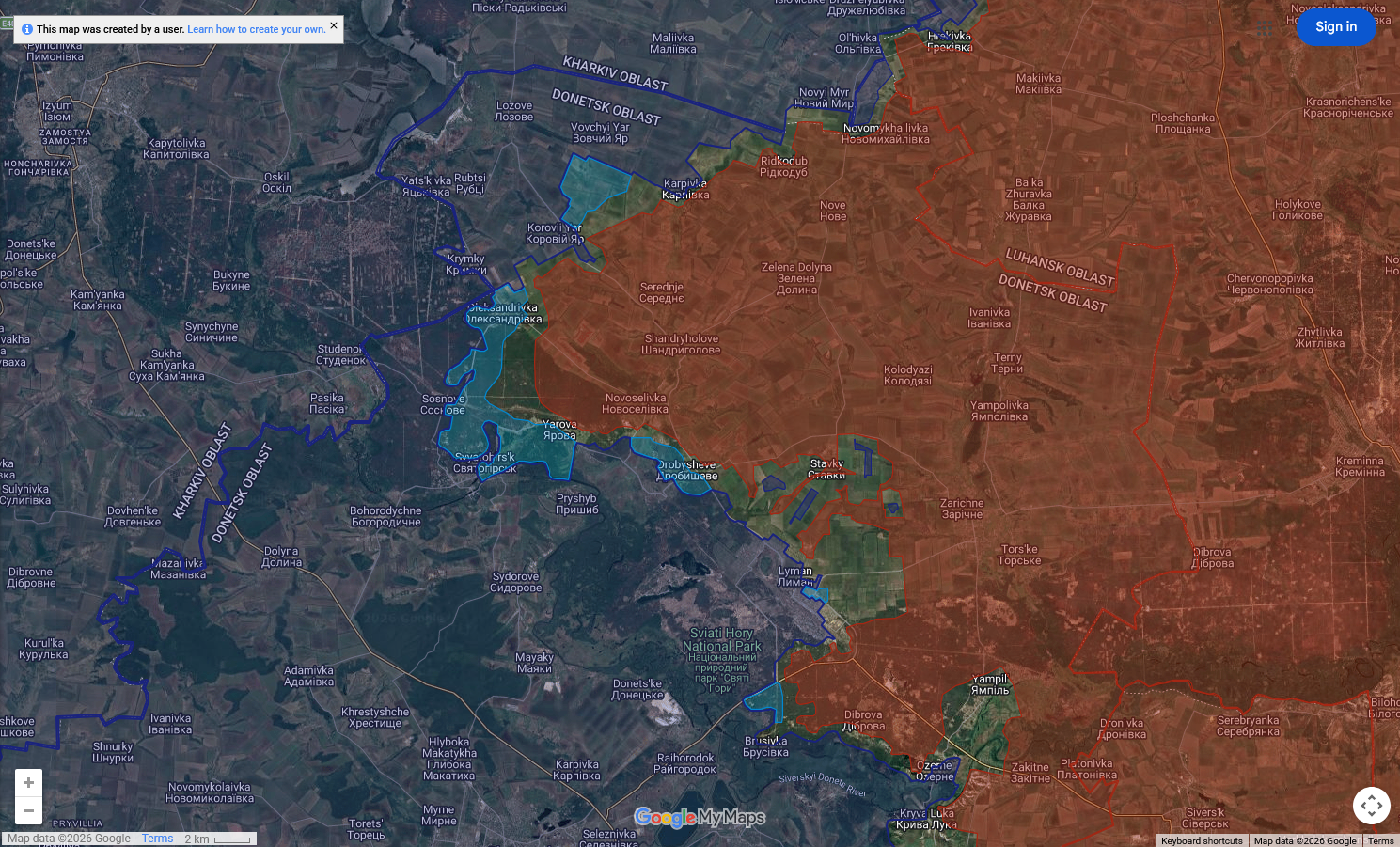Click the Google My Maps logo
Image resolution: width=1400 pixels, height=847 pixels.
(700, 818)
